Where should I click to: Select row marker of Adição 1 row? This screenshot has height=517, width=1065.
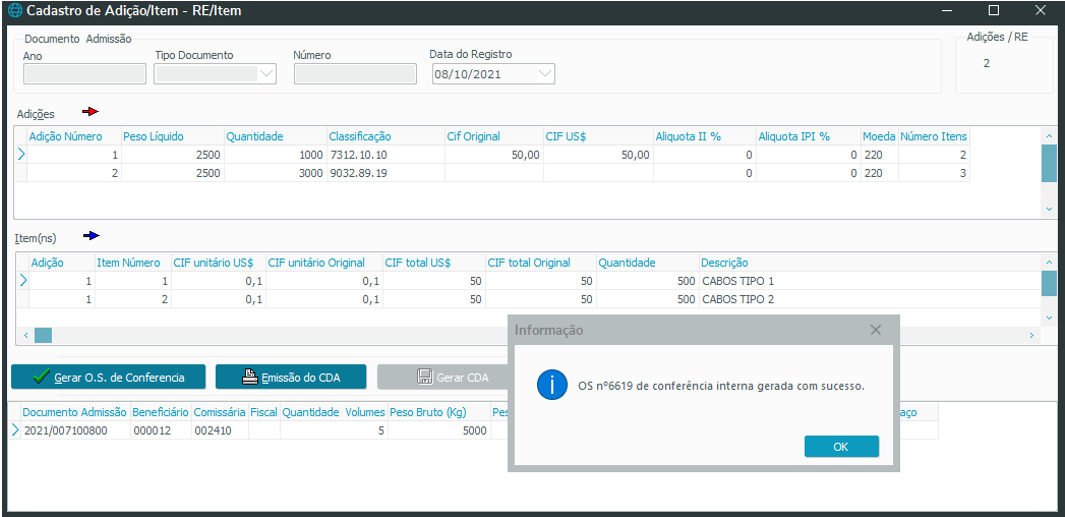click(20, 155)
